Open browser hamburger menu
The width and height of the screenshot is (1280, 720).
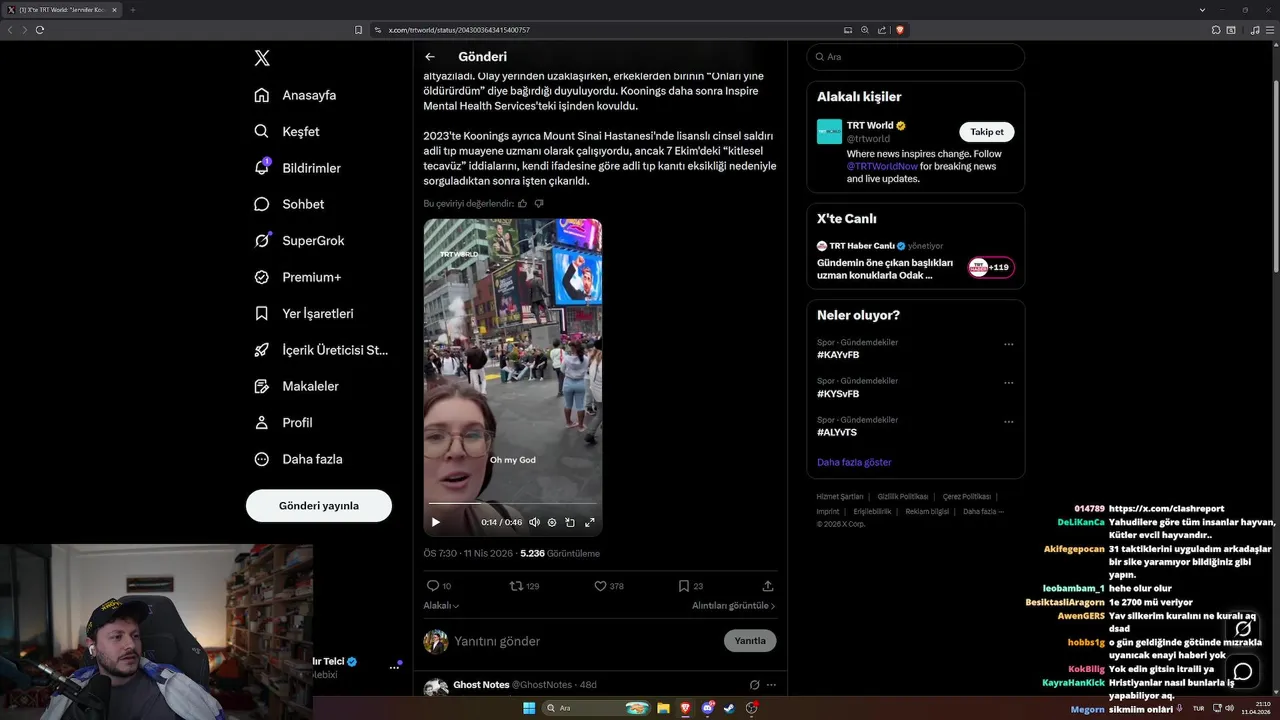pyautogui.click(x=1269, y=30)
